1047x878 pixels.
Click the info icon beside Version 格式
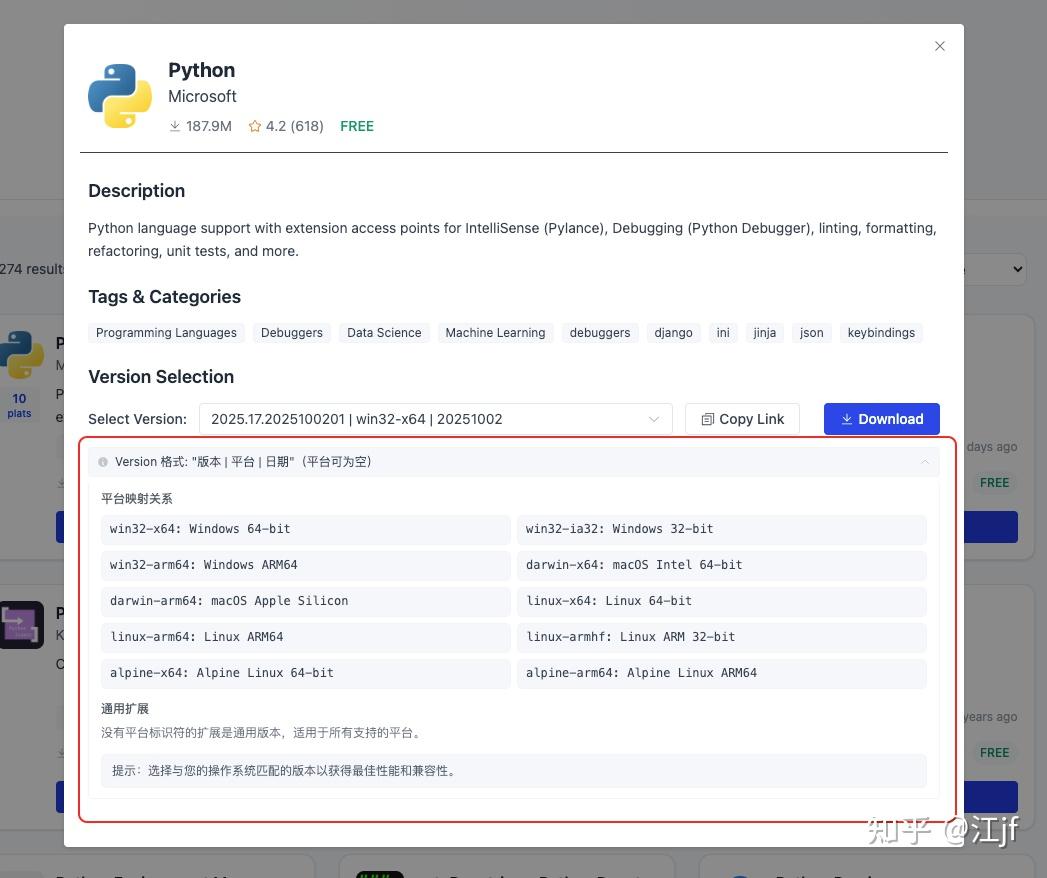103,462
